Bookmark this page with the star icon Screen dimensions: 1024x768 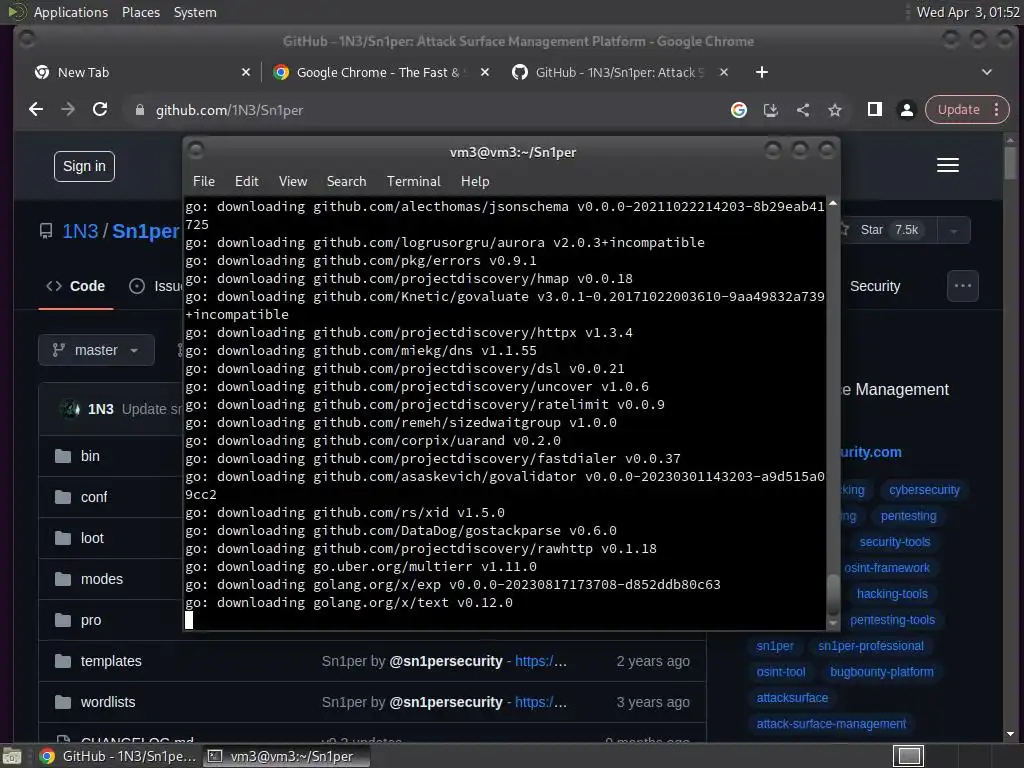835,110
